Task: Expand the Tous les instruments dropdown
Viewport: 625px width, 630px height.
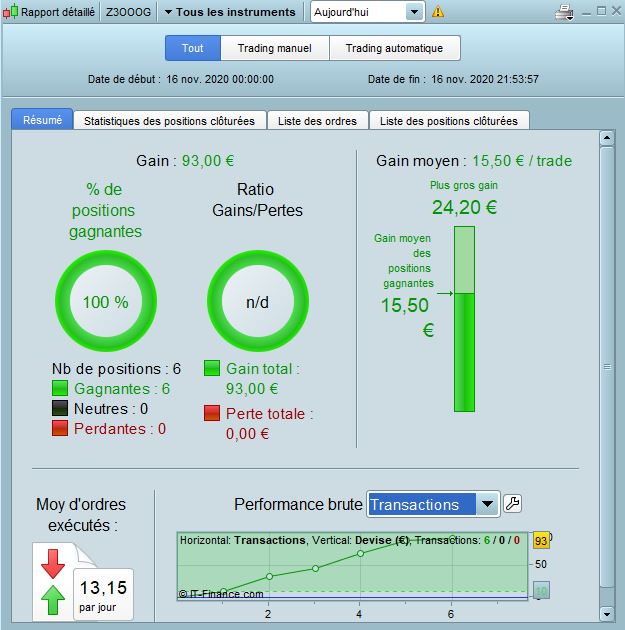Action: (230, 12)
